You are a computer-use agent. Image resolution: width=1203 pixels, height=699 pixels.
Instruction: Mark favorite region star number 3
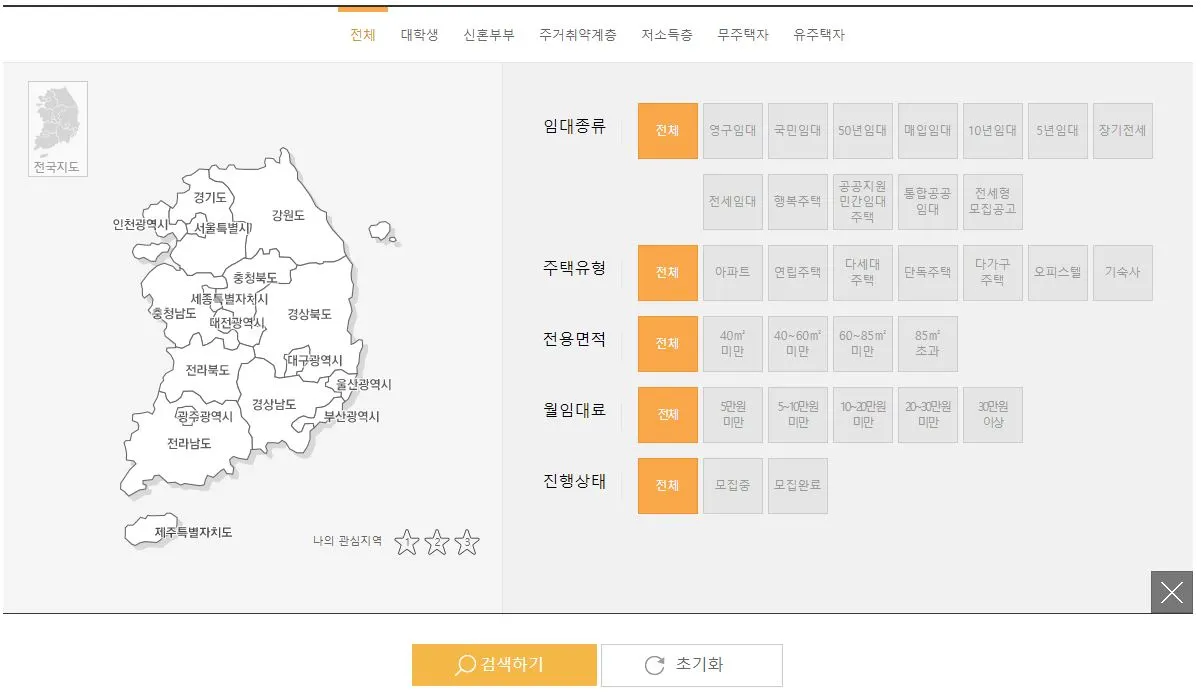(x=465, y=543)
